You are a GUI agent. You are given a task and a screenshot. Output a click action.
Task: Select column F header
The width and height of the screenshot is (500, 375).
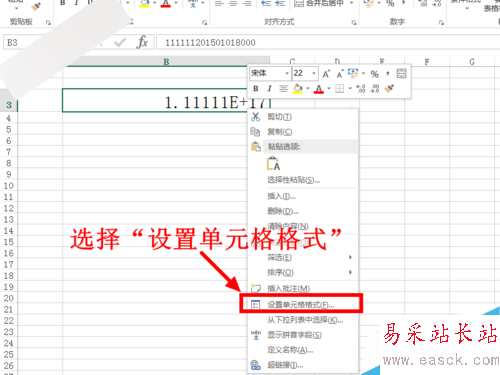tap(427, 62)
